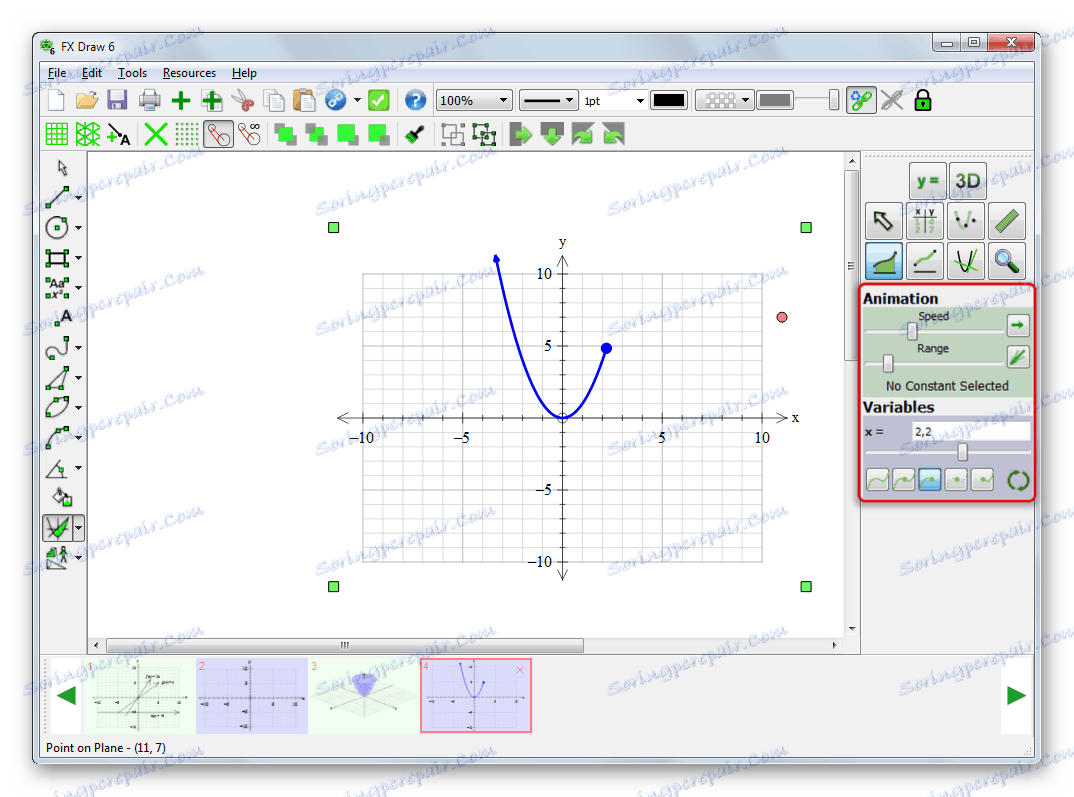Select slide thumbnail 3 with 3D graph
1074x797 pixels.
click(x=363, y=696)
